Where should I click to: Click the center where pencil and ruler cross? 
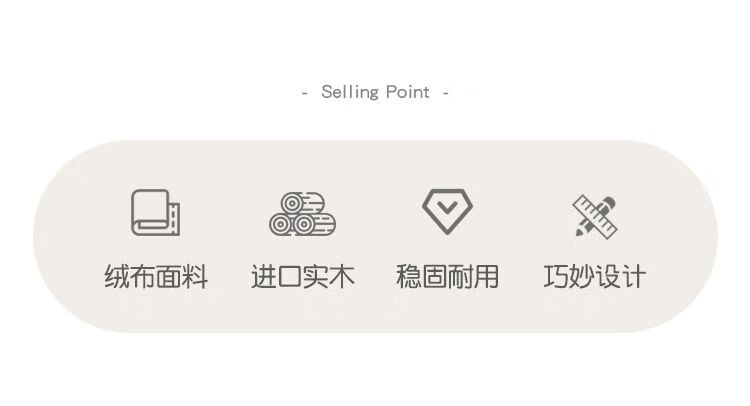595,214
